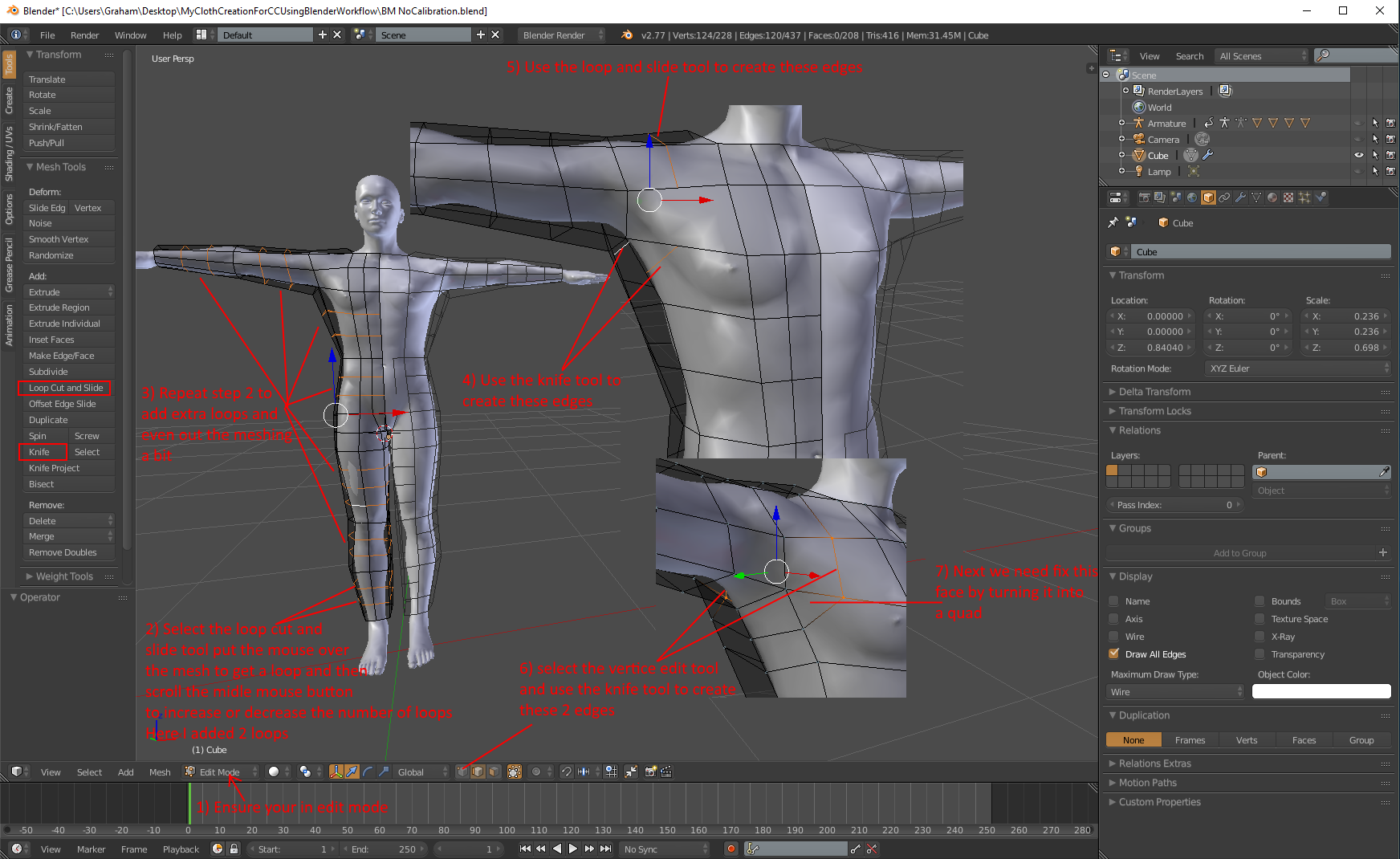The width and height of the screenshot is (1400, 859).
Task: Open the Particles properties tab (sparkles icon)
Action: [1304, 197]
